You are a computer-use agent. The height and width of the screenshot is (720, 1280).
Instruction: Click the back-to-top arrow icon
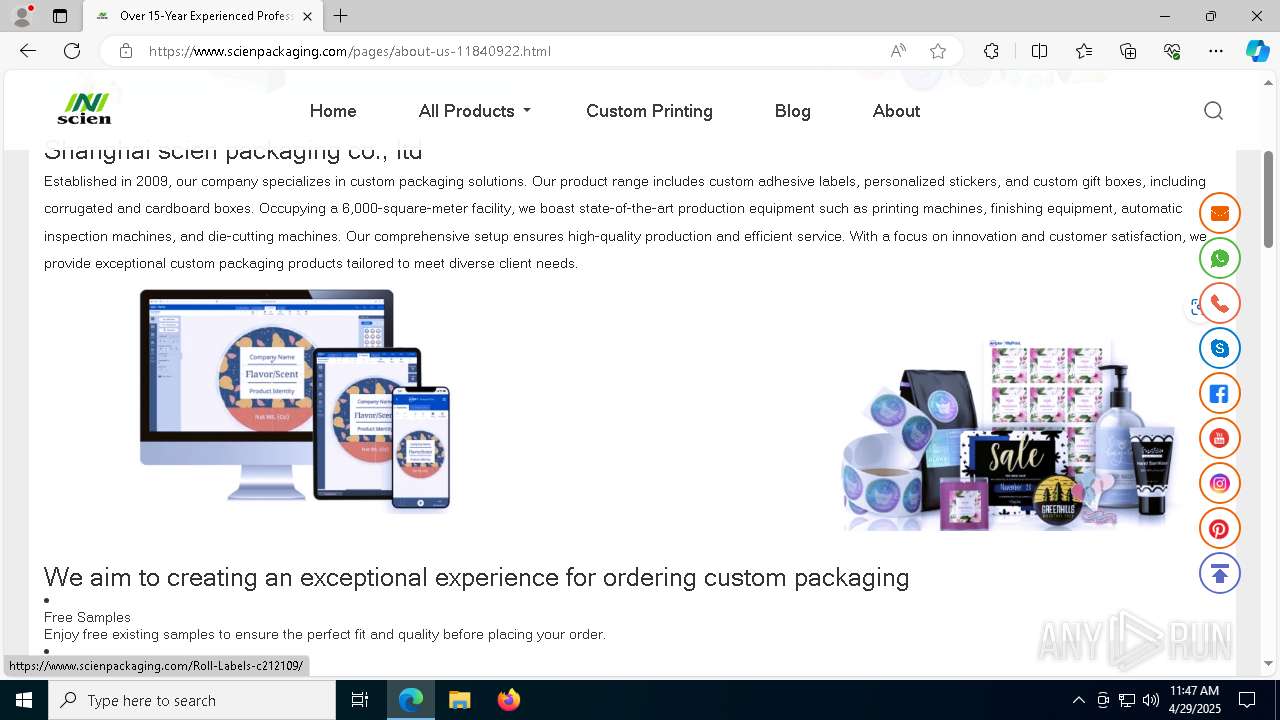point(1219,573)
